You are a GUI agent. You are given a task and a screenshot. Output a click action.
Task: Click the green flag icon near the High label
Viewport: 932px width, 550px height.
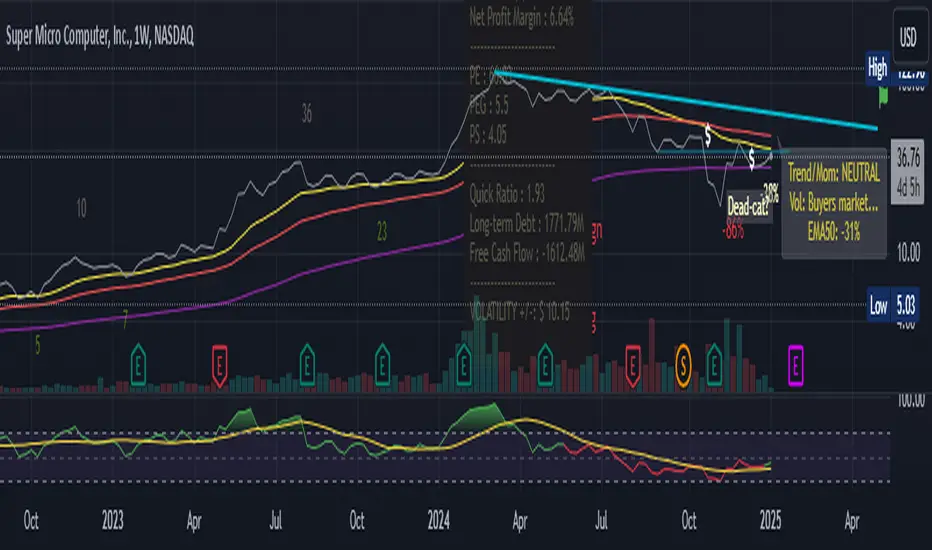pos(883,96)
